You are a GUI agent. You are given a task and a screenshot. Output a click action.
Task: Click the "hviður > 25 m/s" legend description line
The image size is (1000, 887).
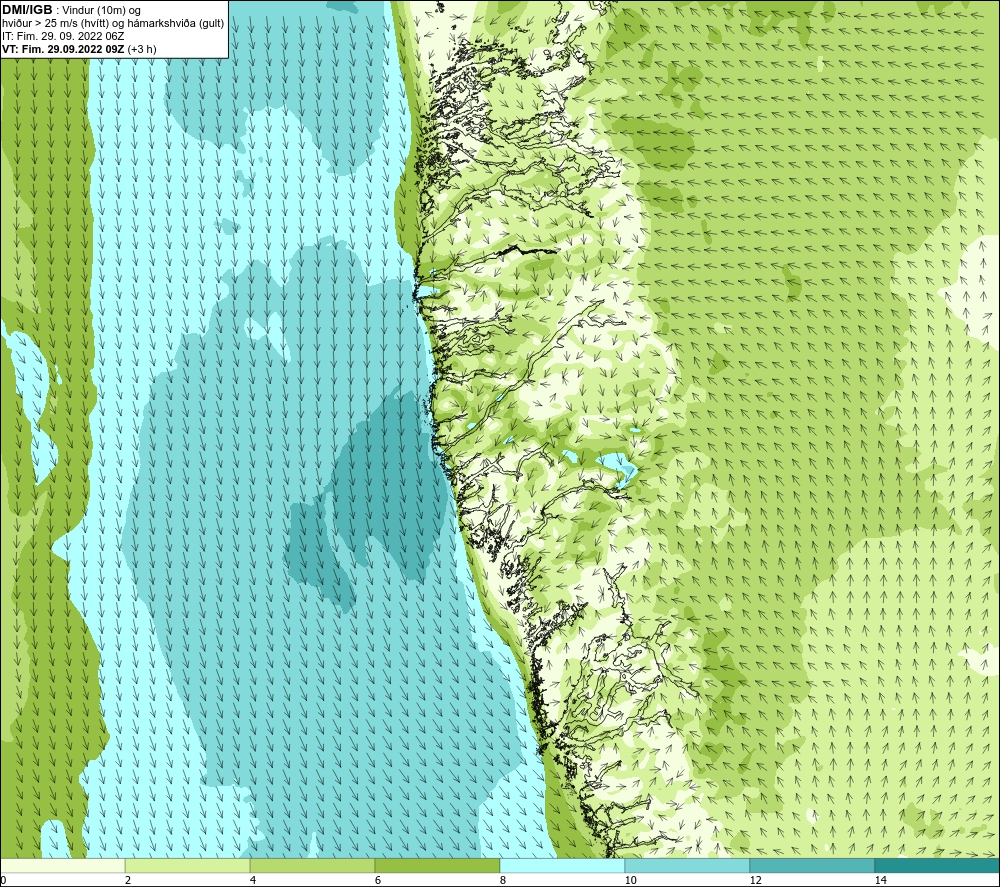click(113, 23)
